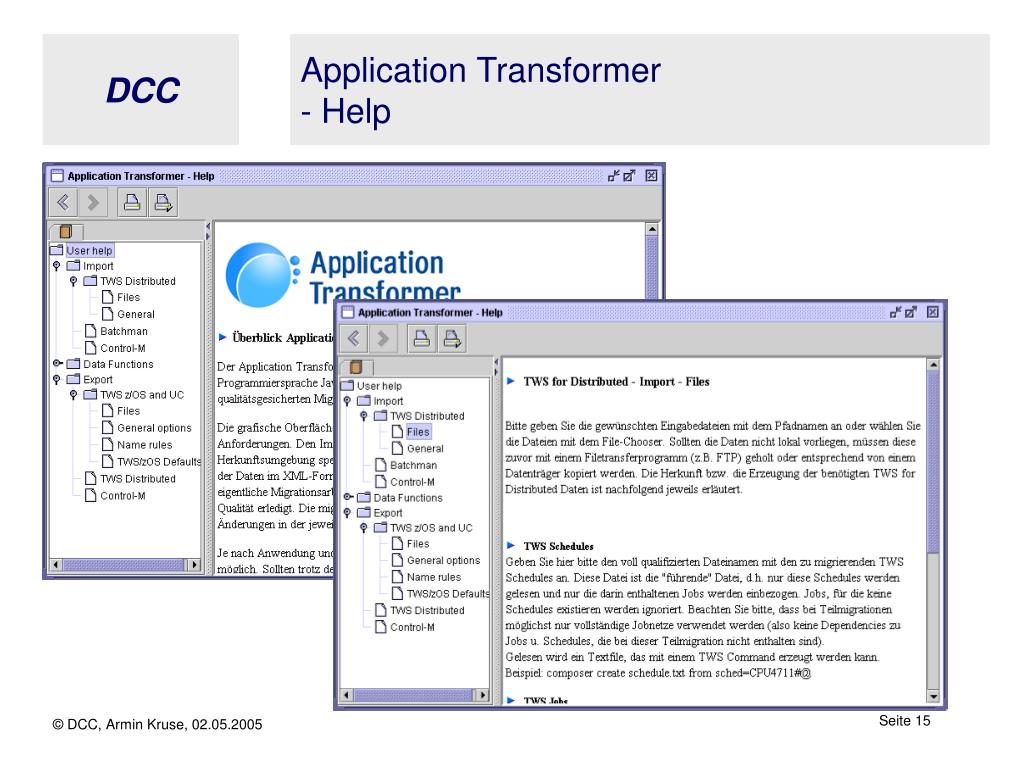Viewport: 1024px width, 768px height.
Task: Click rear tree horizontal scrollbar thumb
Action: [124, 564]
